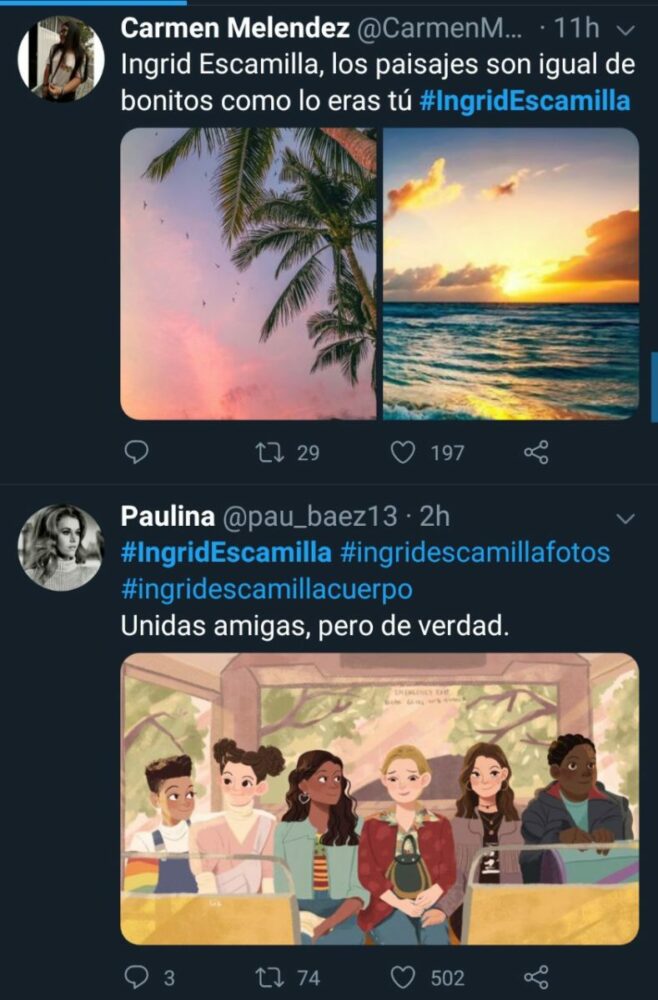Like Carmen Melendez's tweet
The width and height of the screenshot is (658, 1000).
tap(402, 453)
